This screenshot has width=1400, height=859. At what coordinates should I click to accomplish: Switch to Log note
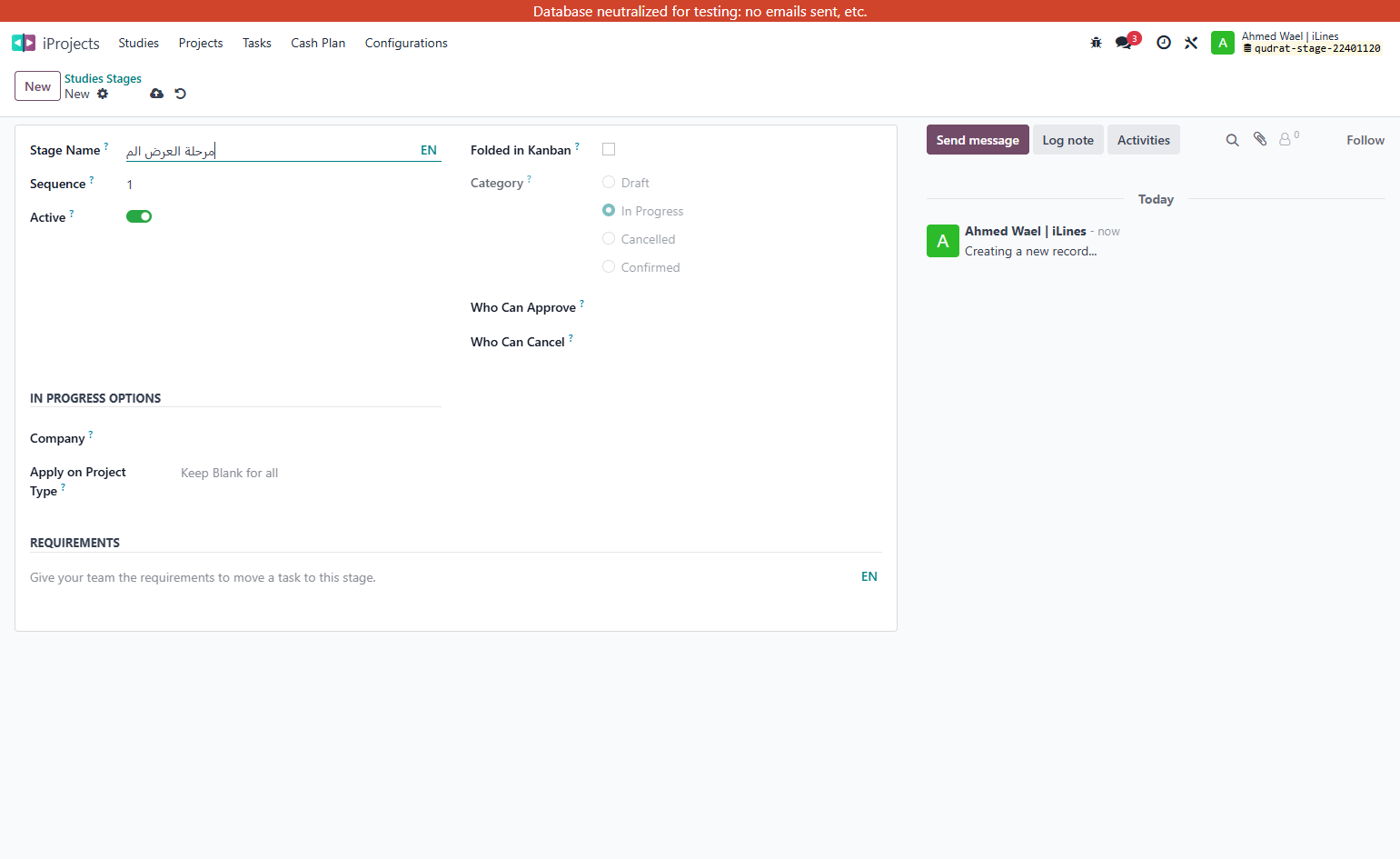point(1068,140)
